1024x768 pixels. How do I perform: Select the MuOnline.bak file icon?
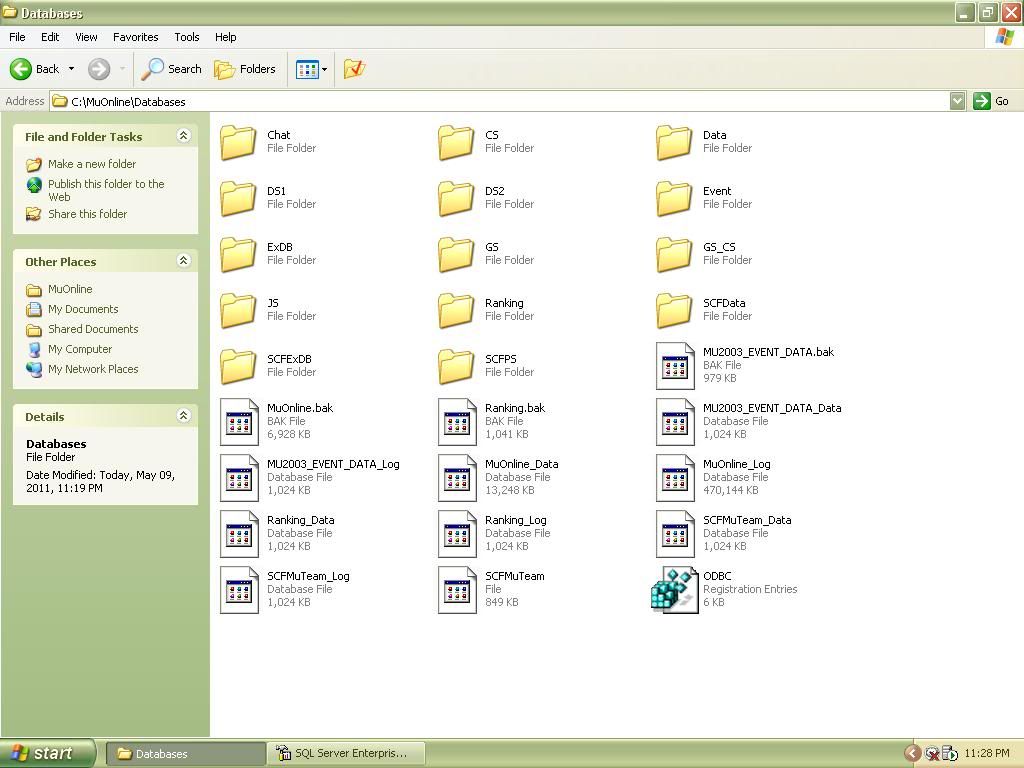point(239,421)
